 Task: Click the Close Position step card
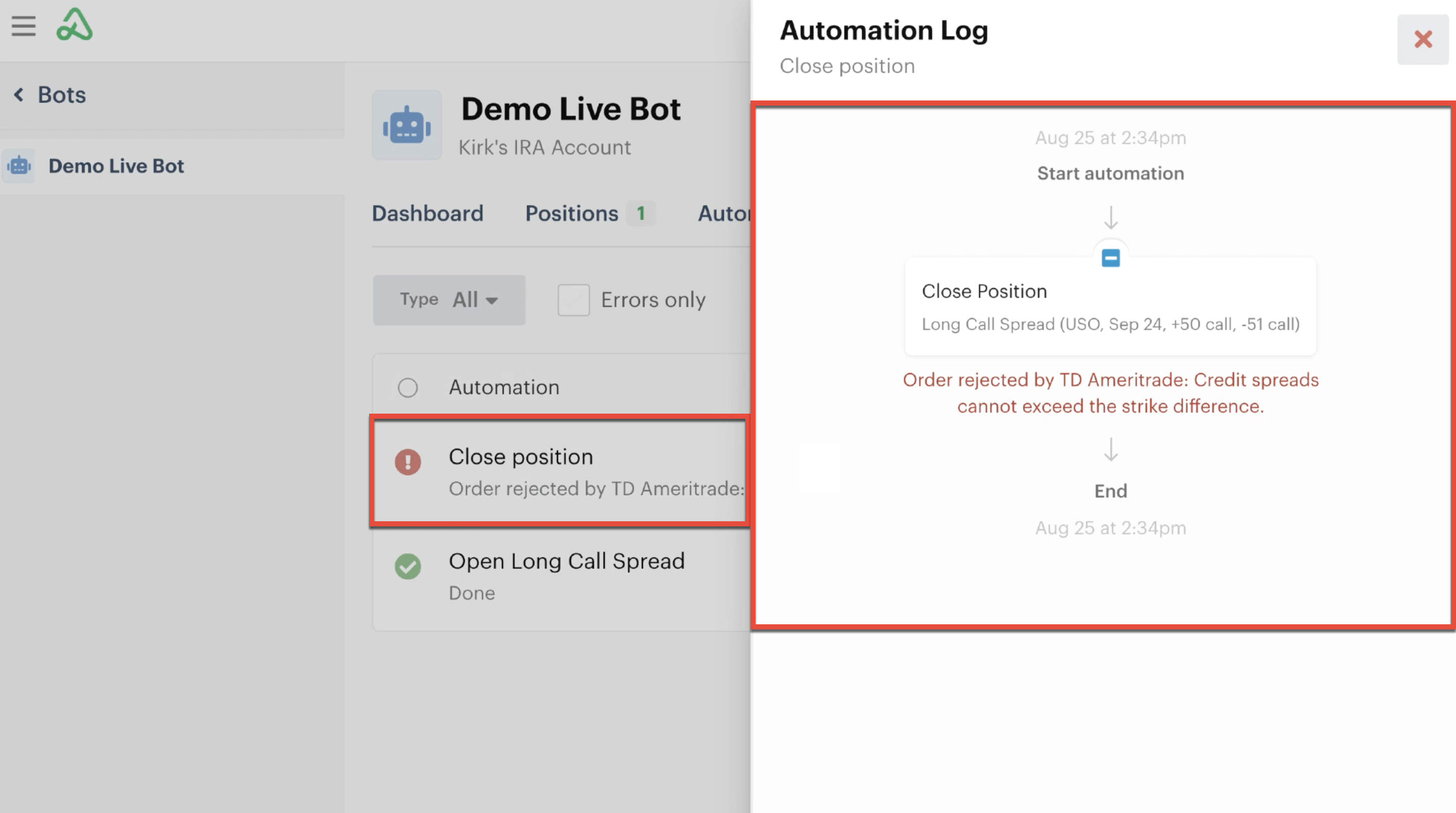1110,307
